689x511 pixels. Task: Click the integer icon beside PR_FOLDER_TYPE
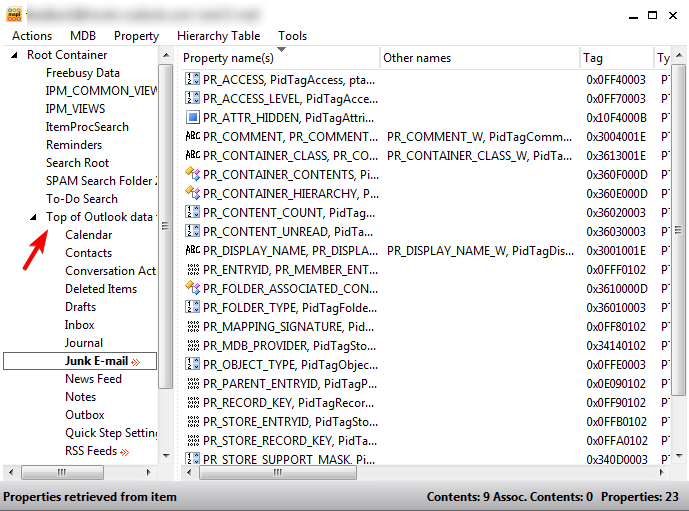(192, 307)
